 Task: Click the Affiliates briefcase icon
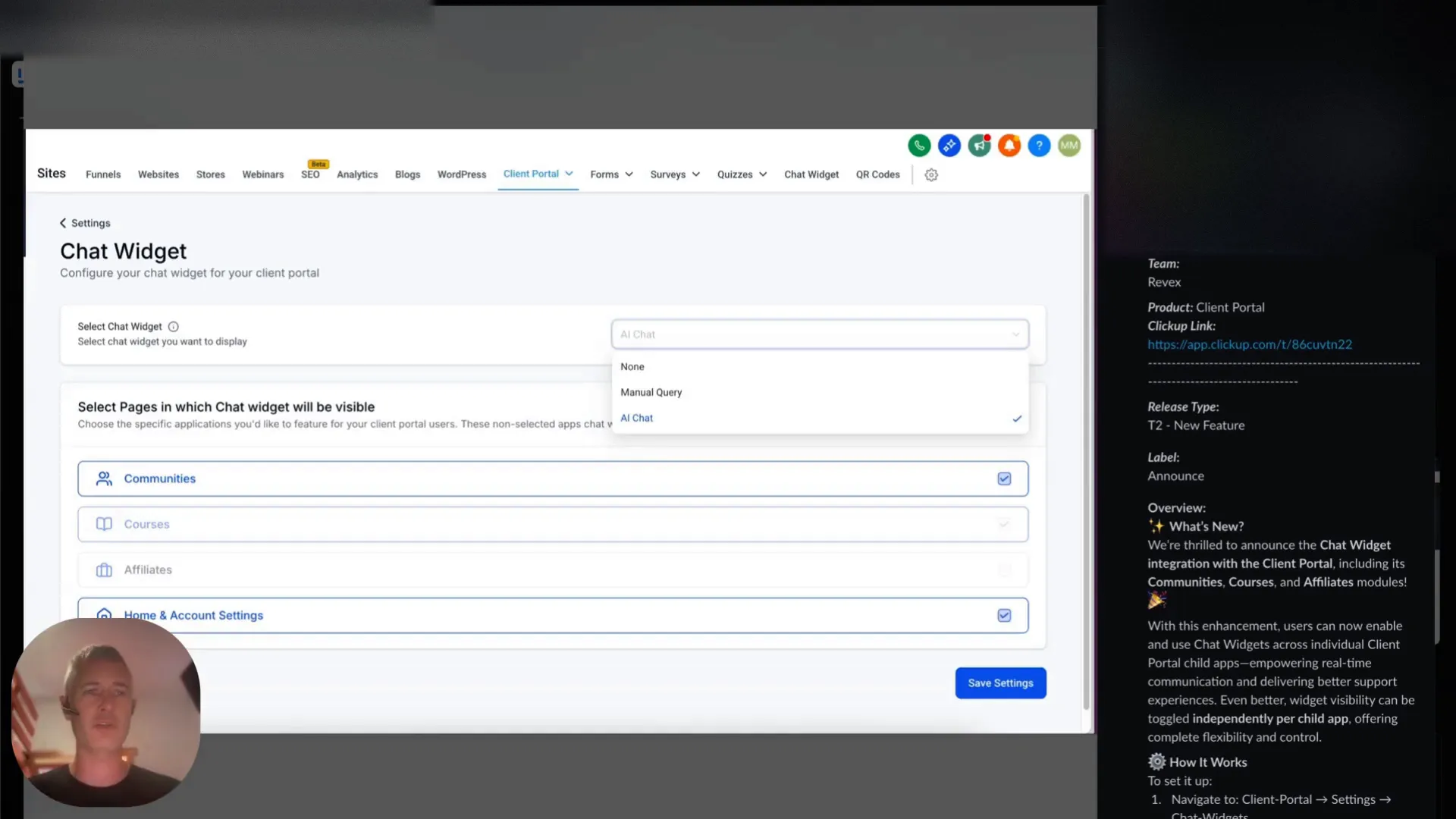coord(104,570)
